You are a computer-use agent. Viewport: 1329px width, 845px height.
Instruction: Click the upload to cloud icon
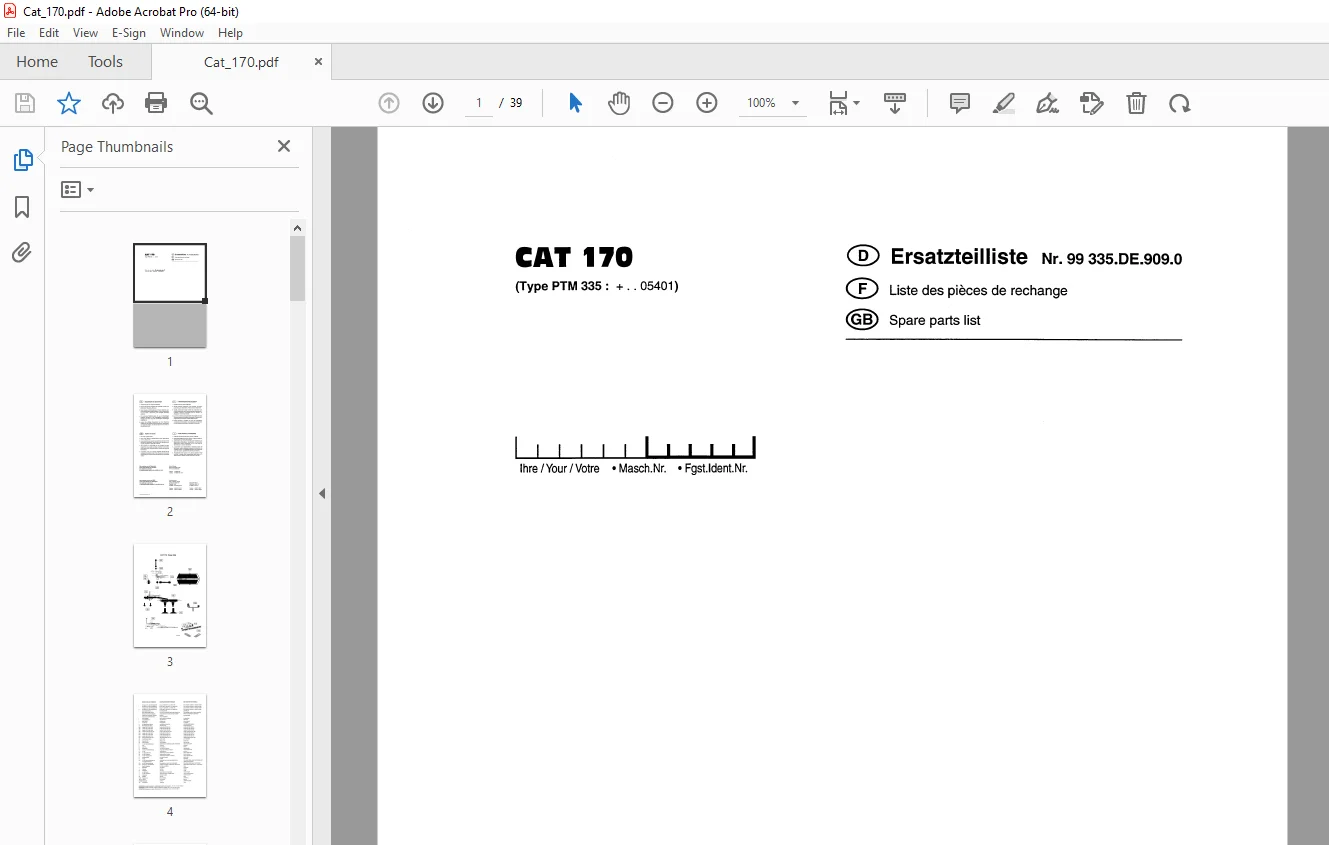pos(113,103)
